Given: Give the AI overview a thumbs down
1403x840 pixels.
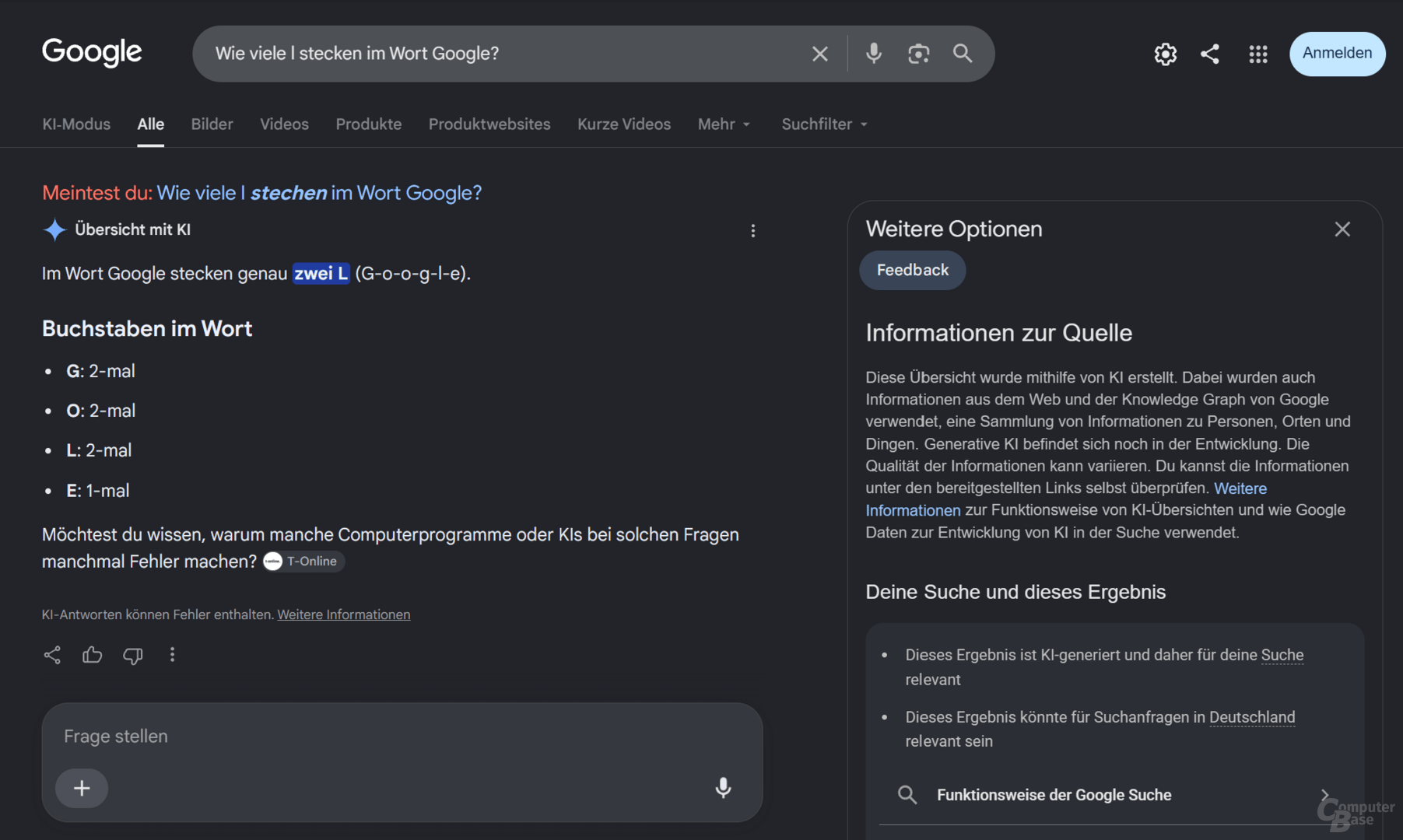Looking at the screenshot, I should click(x=133, y=656).
